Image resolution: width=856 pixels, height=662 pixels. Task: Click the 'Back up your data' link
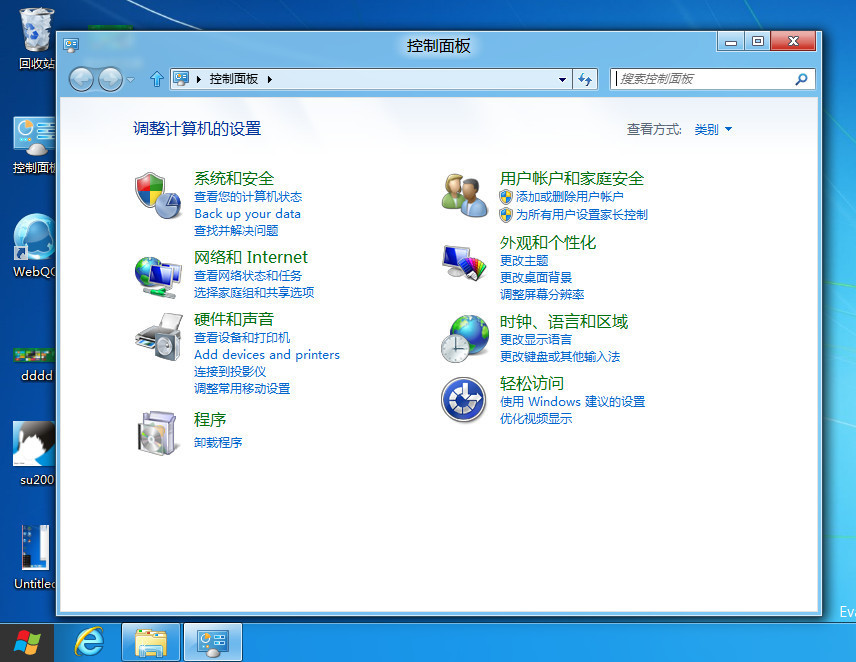247,213
